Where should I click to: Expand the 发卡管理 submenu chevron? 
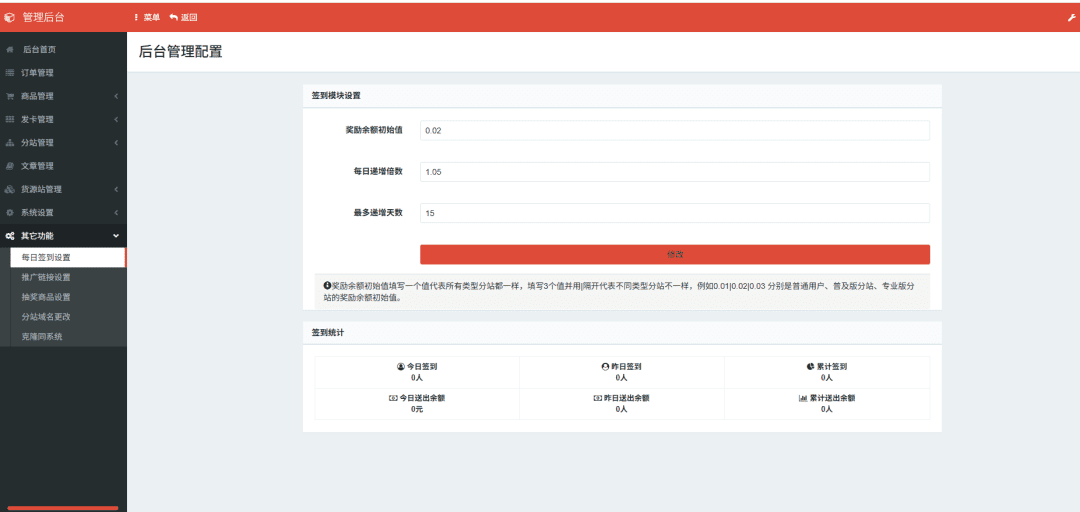116,120
